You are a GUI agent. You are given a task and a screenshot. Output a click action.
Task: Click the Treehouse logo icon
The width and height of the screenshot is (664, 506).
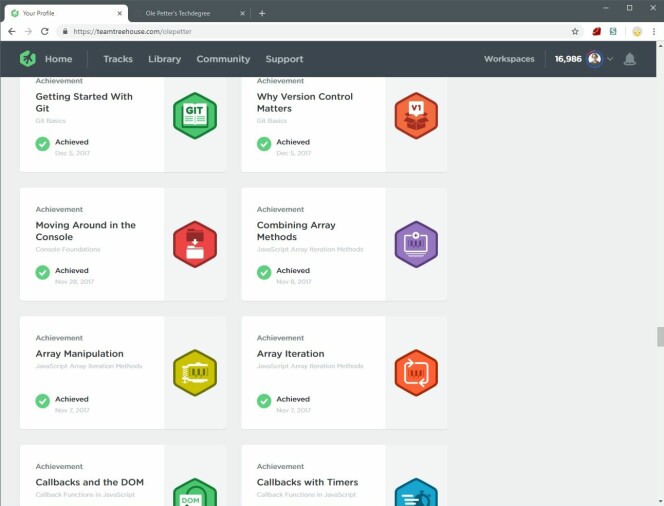tap(28, 59)
